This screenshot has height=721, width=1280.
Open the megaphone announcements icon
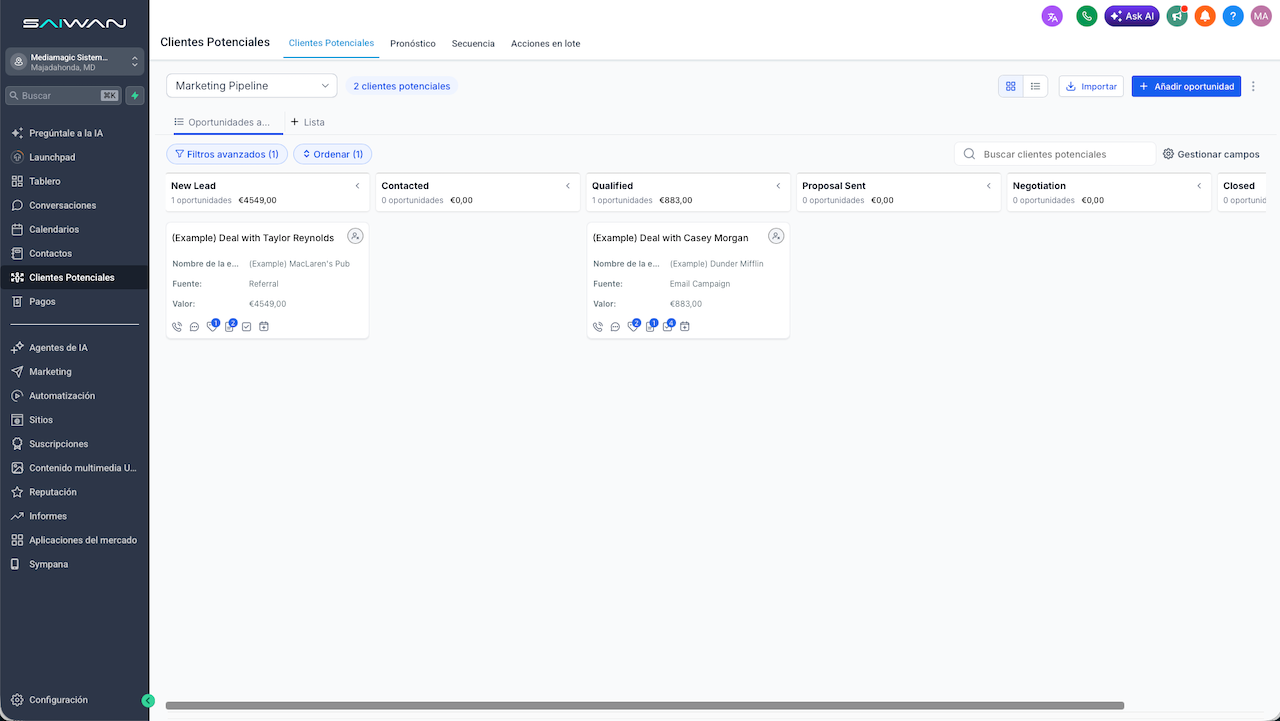coord(1177,16)
